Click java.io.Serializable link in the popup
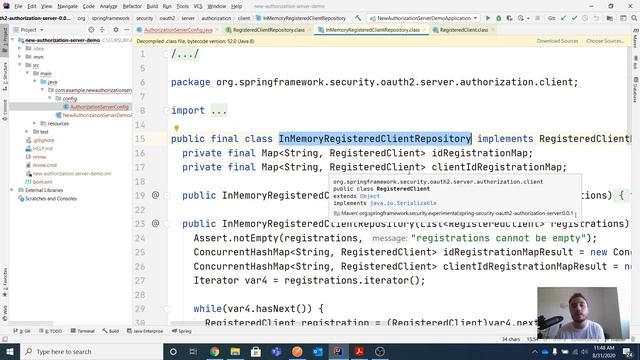This screenshot has width=640, height=360. point(403,203)
